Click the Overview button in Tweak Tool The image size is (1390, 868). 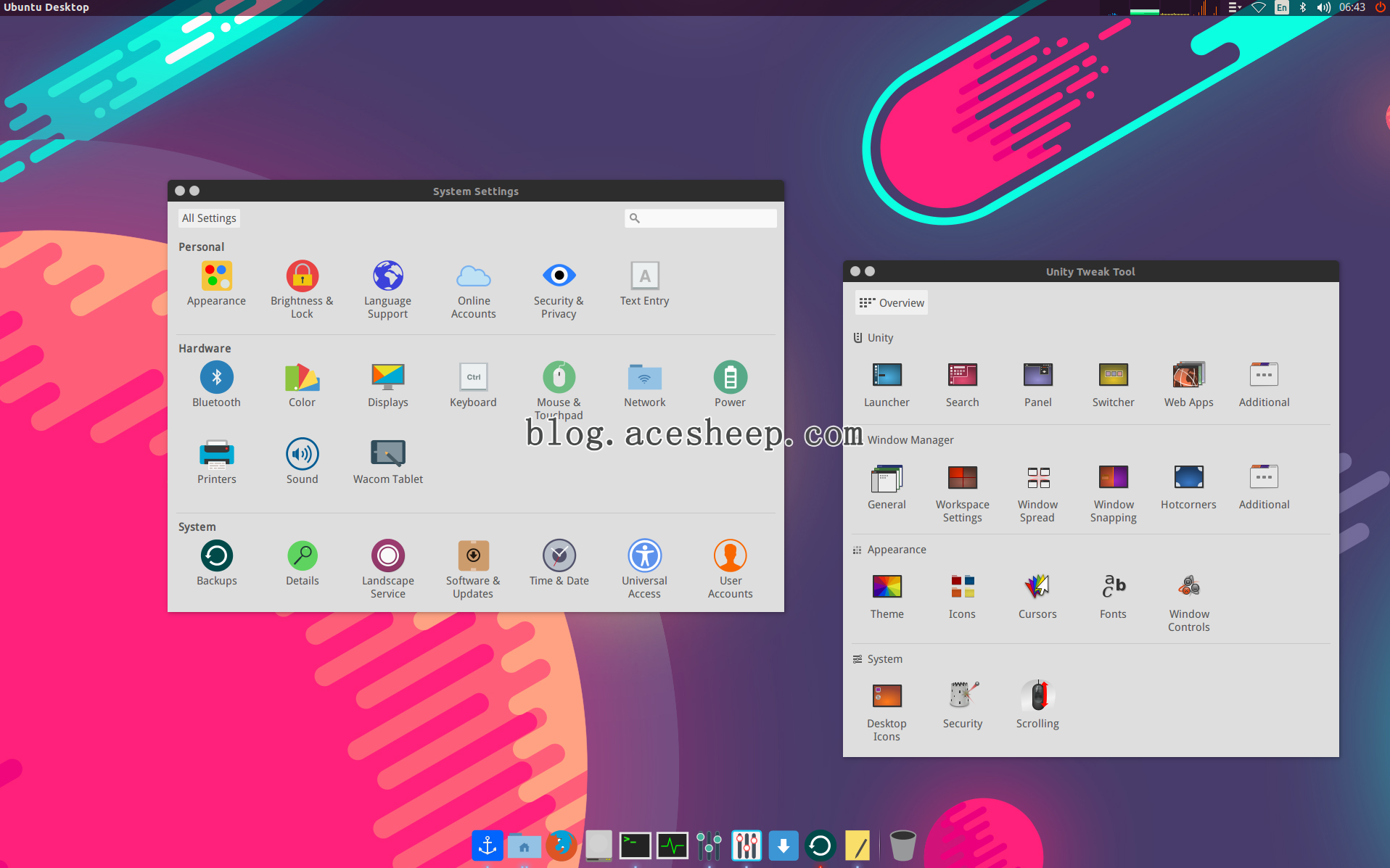point(892,303)
